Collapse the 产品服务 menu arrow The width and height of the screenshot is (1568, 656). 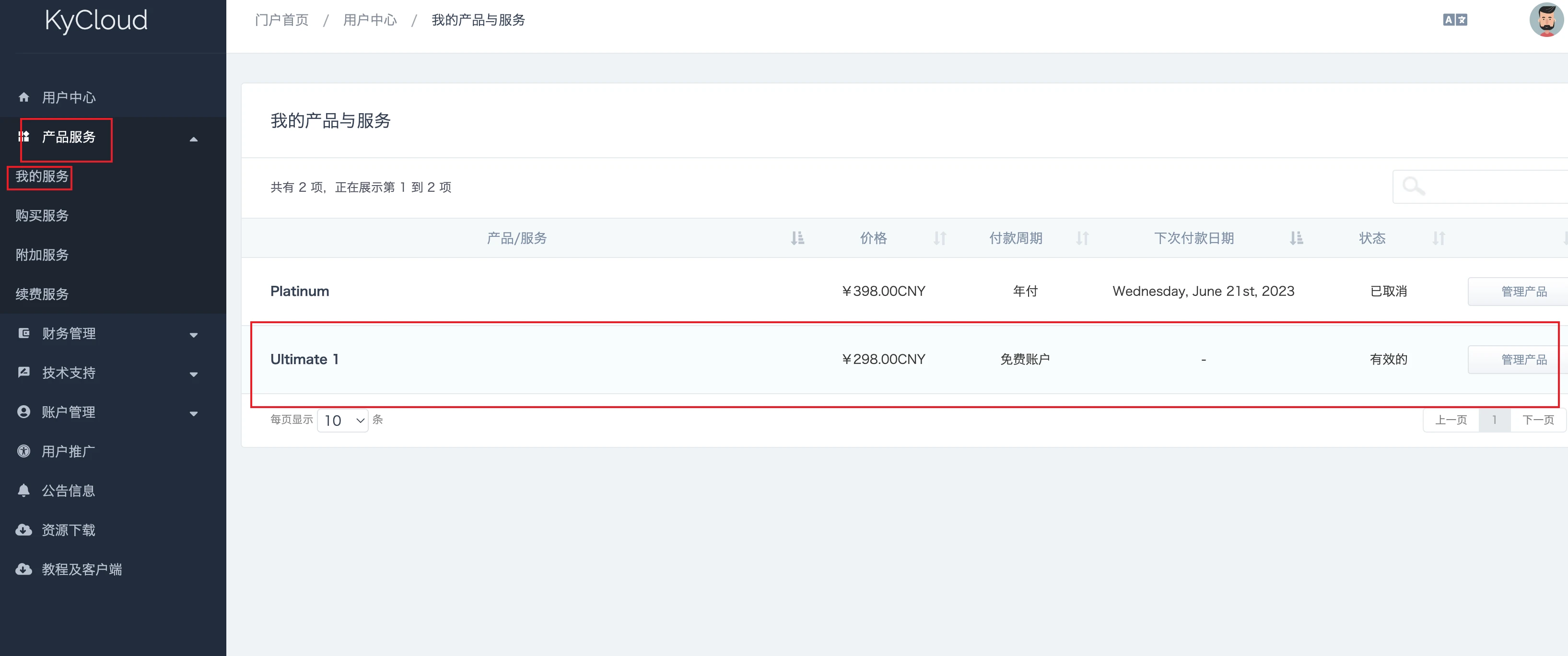click(x=194, y=140)
